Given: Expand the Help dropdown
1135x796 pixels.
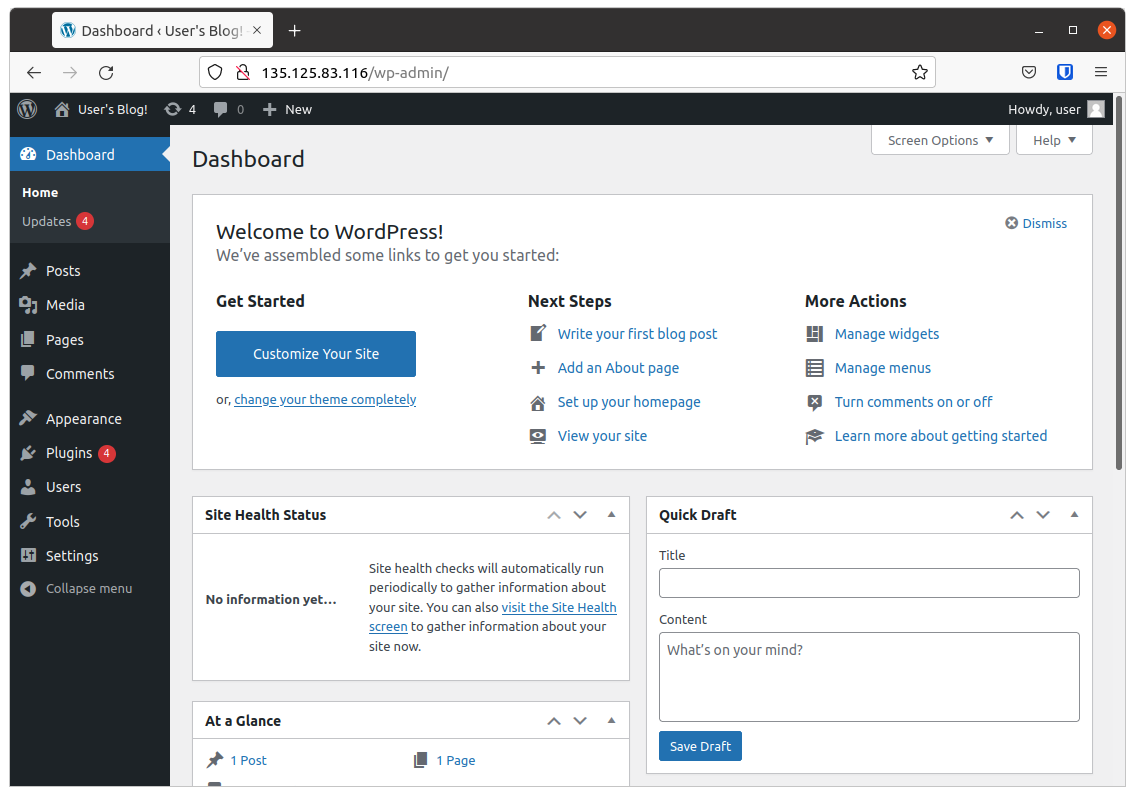Looking at the screenshot, I should coord(1053,140).
